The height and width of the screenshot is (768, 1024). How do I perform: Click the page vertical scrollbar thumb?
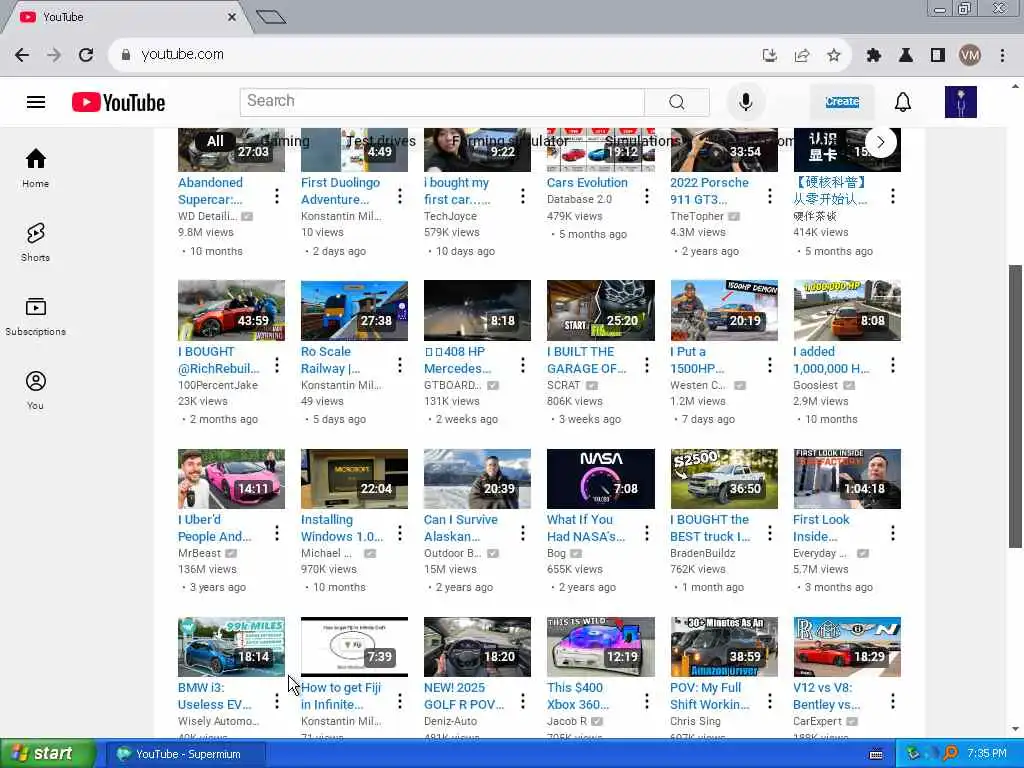pos(1015,406)
